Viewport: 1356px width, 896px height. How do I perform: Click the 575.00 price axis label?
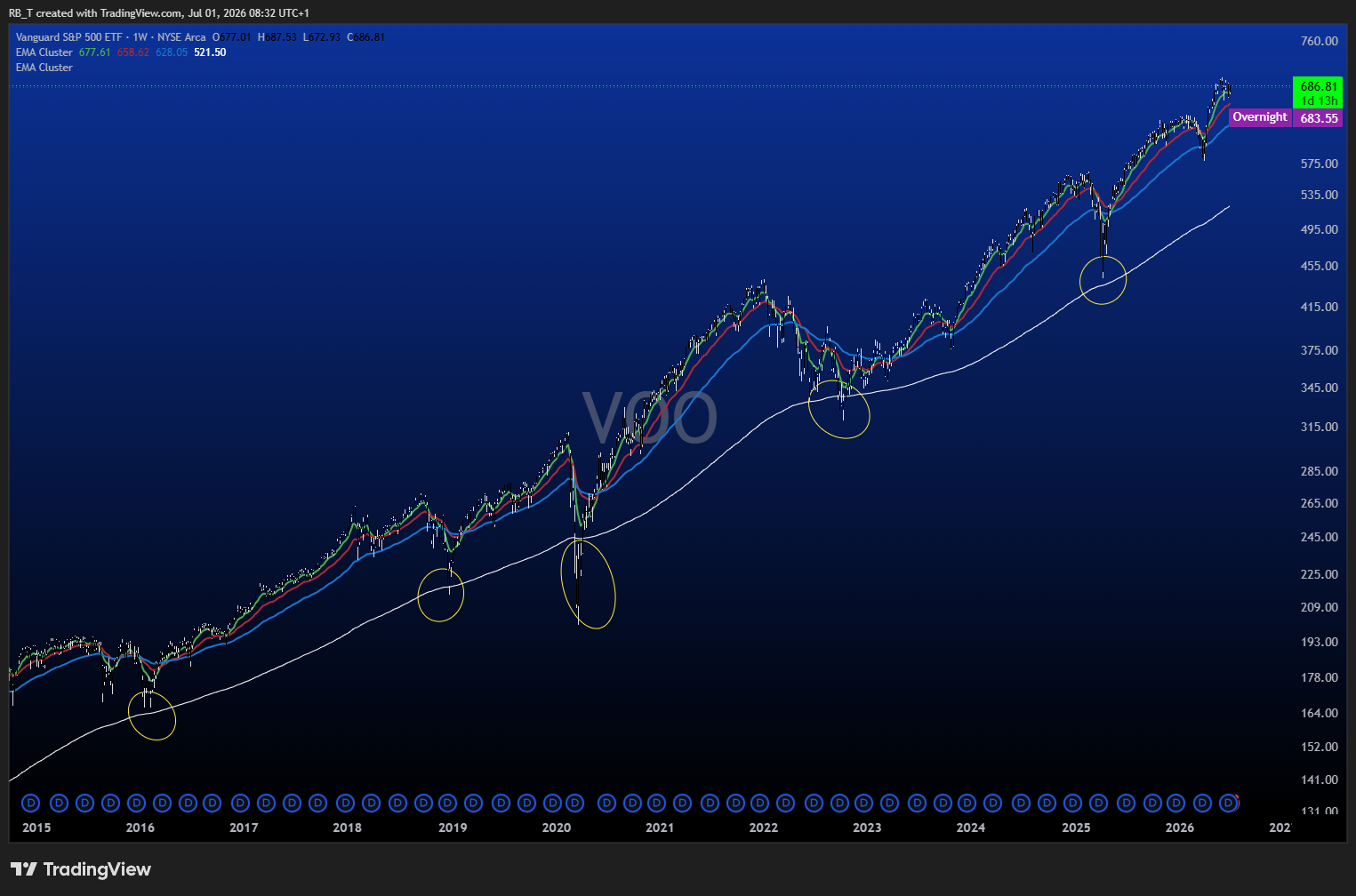click(x=1319, y=164)
